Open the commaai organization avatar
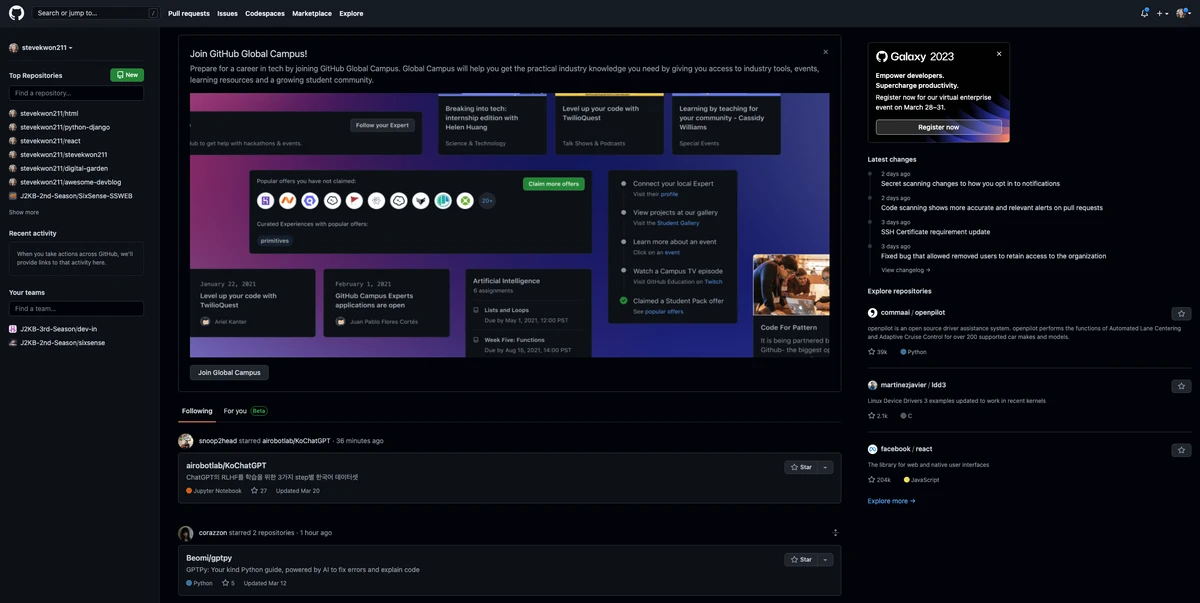 873,313
